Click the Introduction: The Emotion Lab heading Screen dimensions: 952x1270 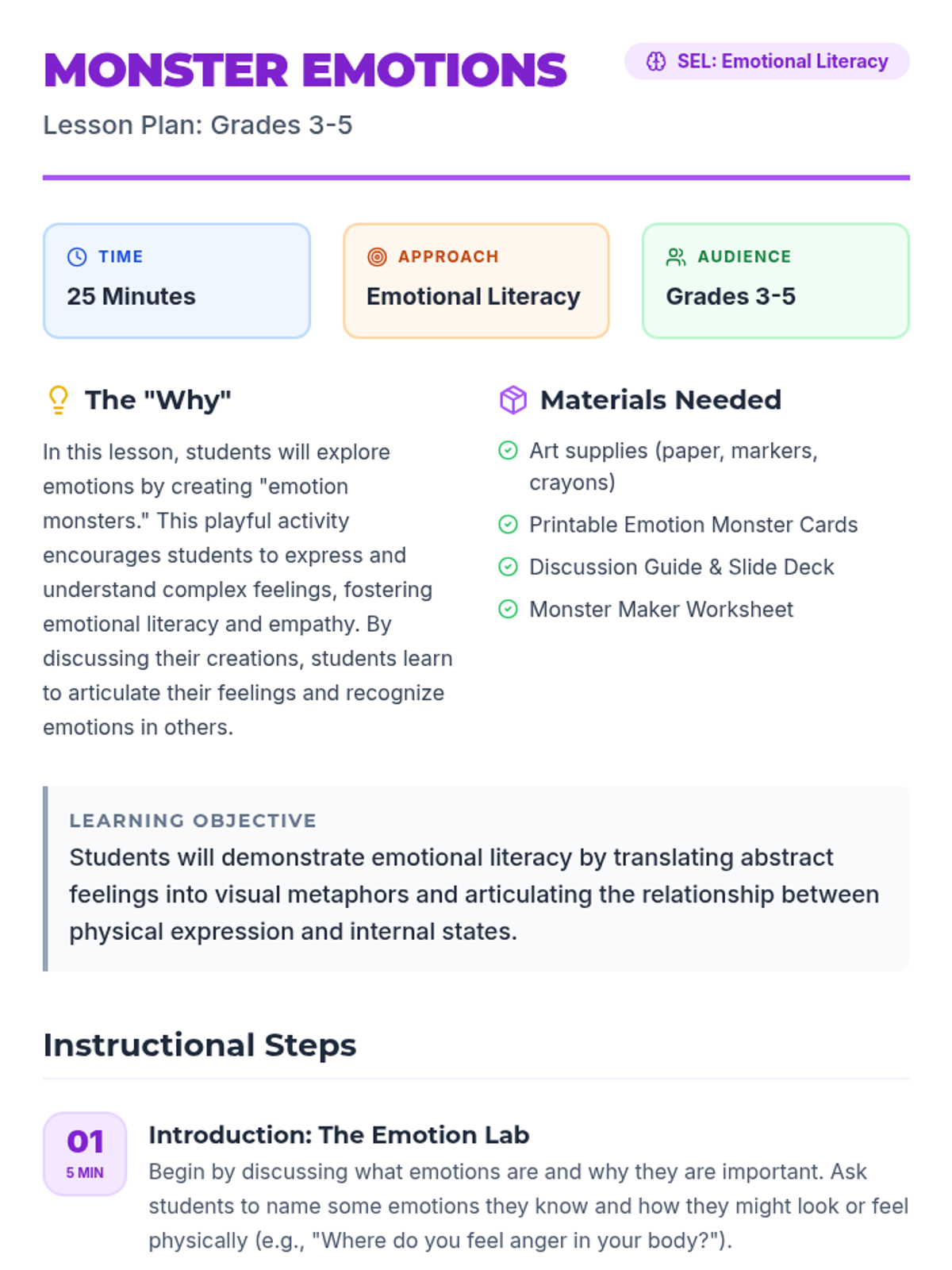tap(339, 1135)
